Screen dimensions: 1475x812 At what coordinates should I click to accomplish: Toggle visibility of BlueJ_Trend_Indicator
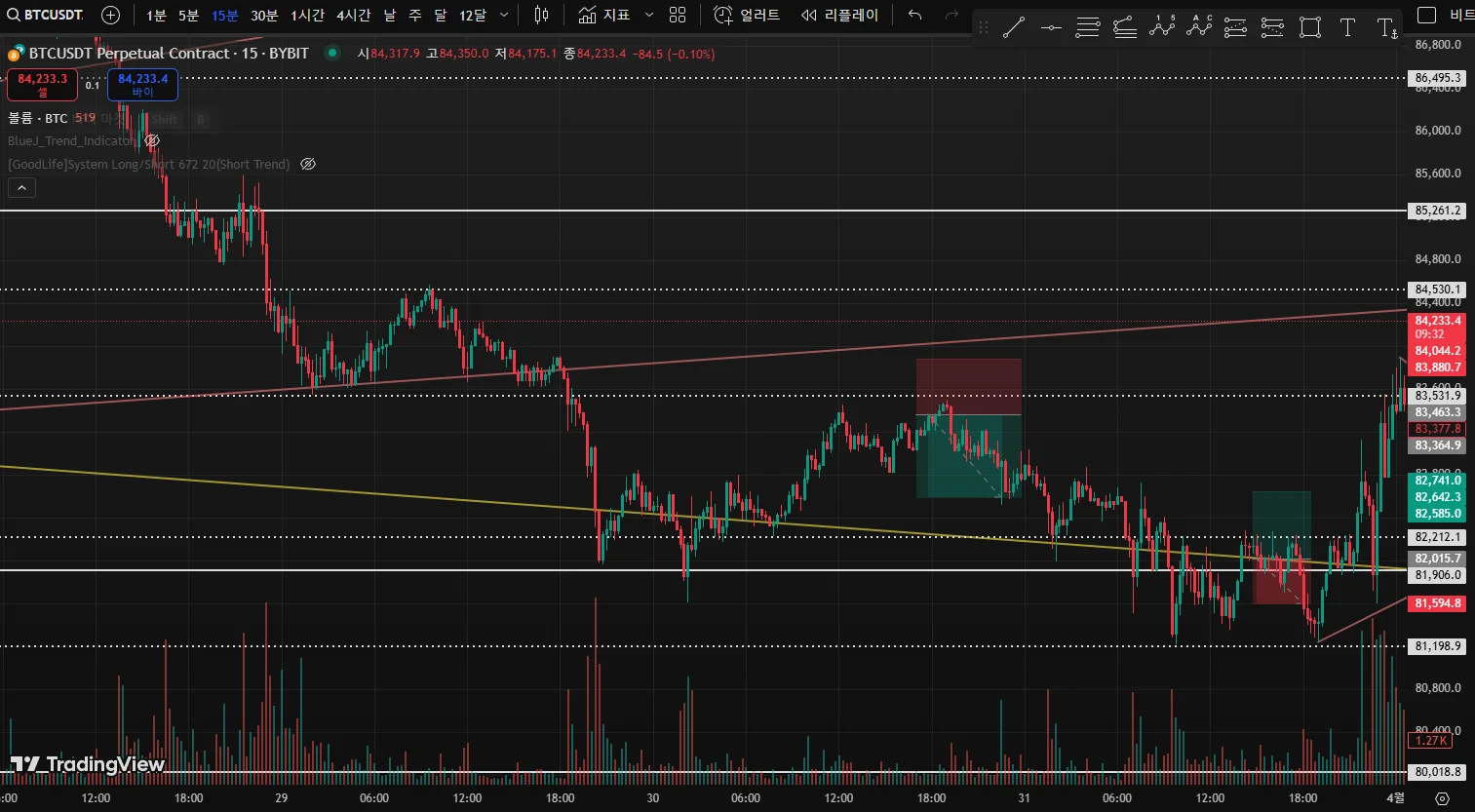[x=152, y=141]
